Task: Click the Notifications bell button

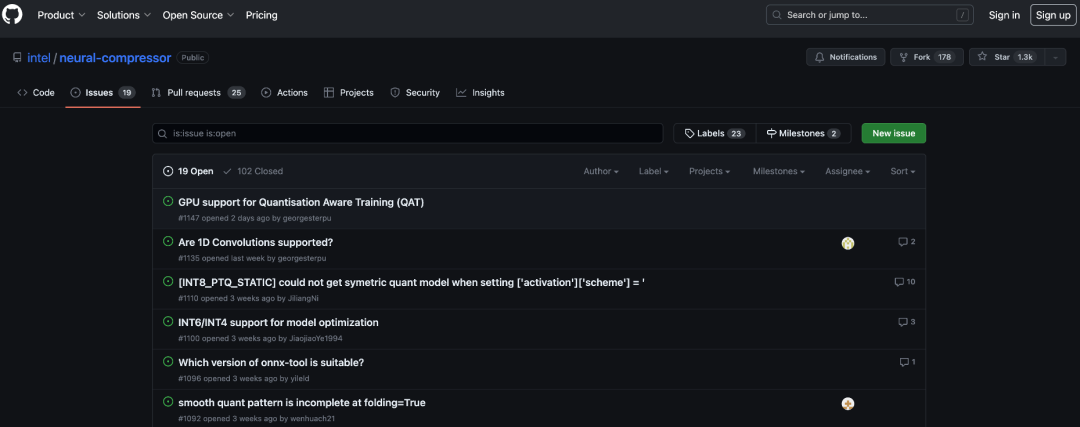Action: coord(845,57)
